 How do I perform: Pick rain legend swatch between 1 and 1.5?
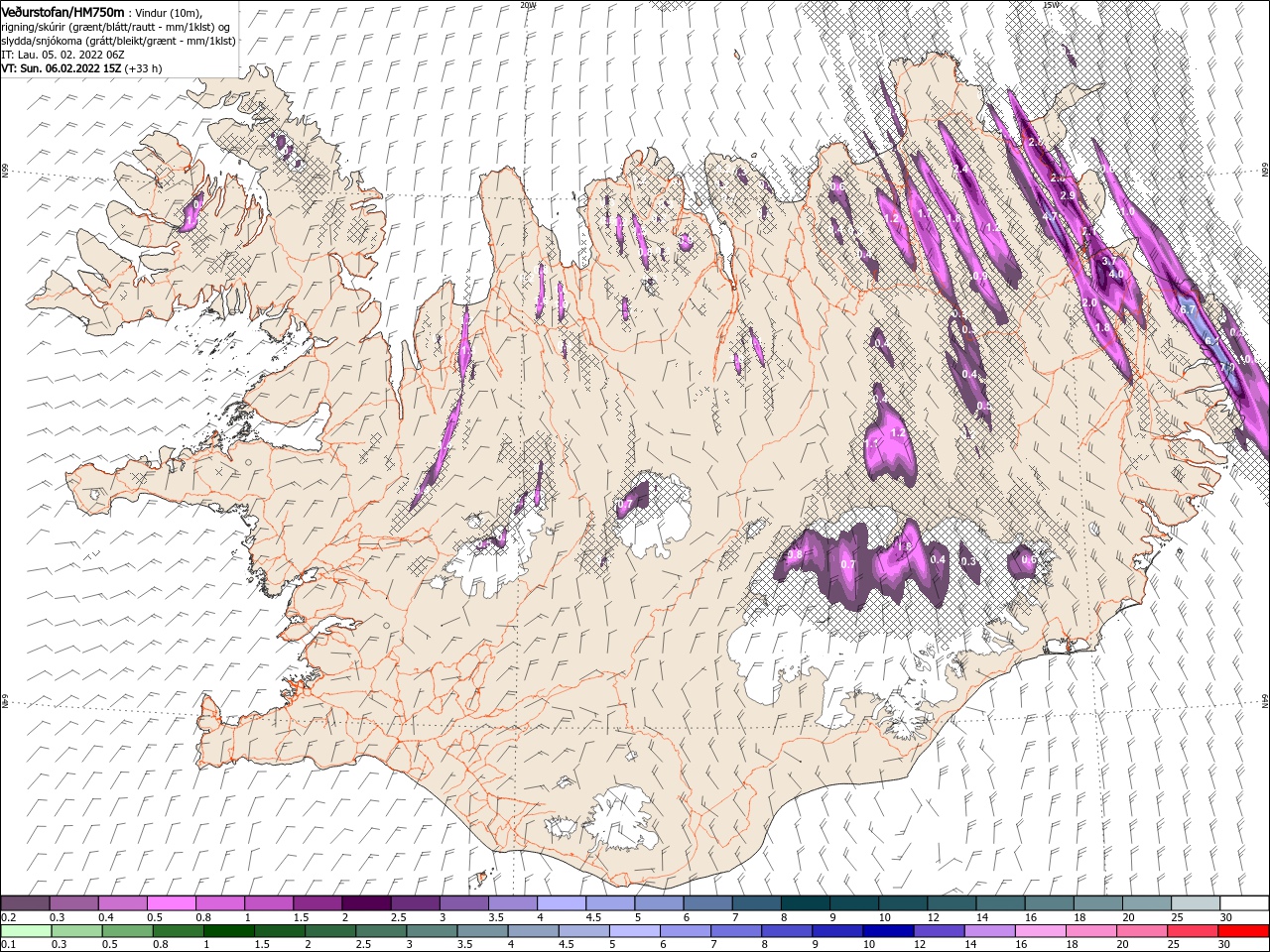click(229, 930)
